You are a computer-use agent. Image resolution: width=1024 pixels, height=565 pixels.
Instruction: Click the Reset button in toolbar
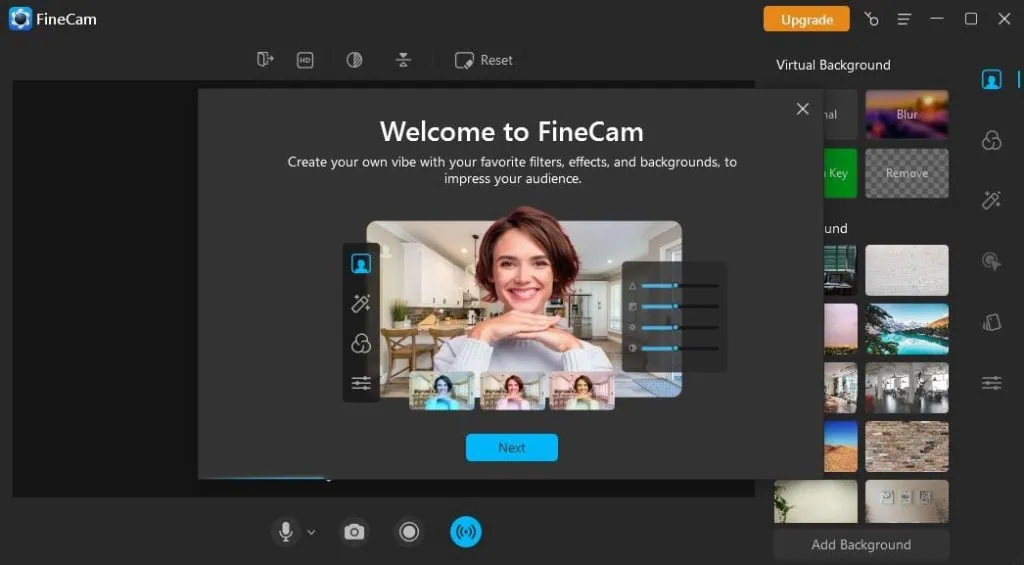pyautogui.click(x=483, y=60)
